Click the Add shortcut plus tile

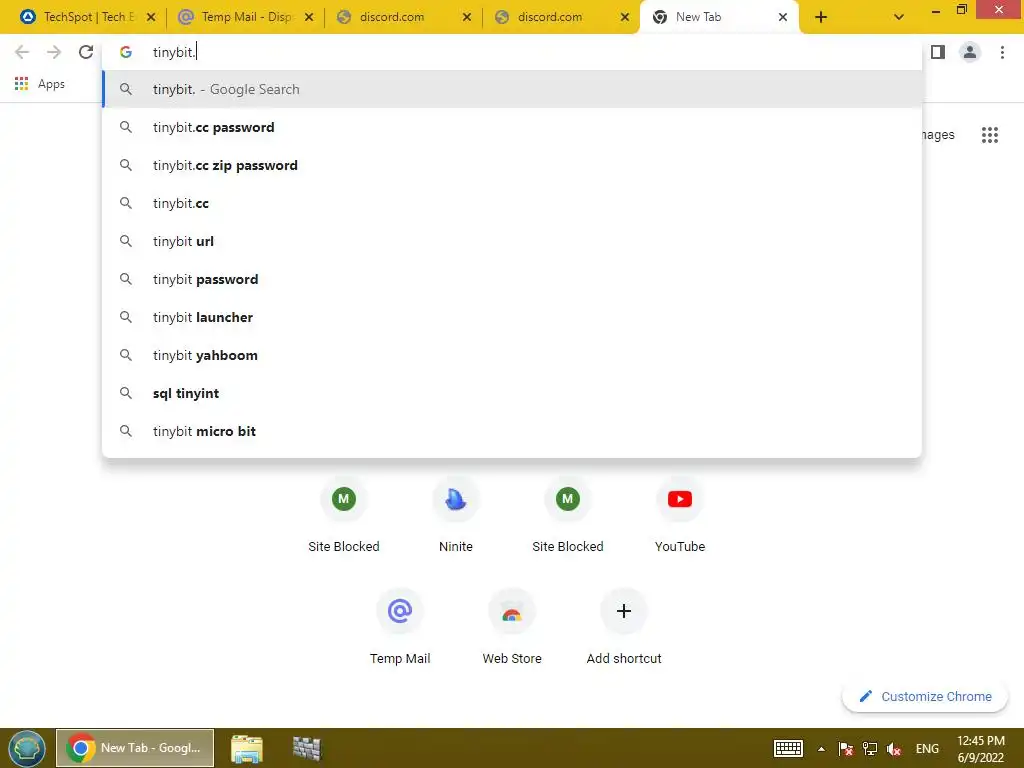click(x=624, y=627)
